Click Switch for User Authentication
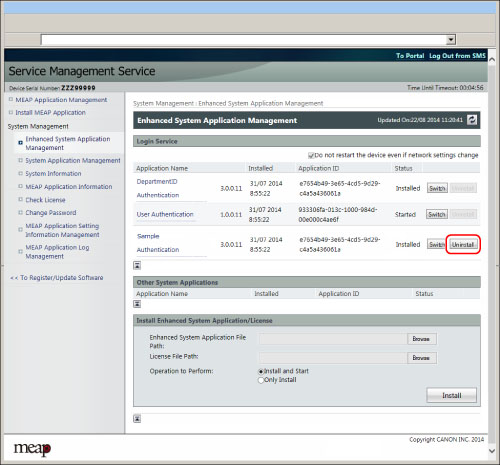500x465 pixels. coord(437,214)
